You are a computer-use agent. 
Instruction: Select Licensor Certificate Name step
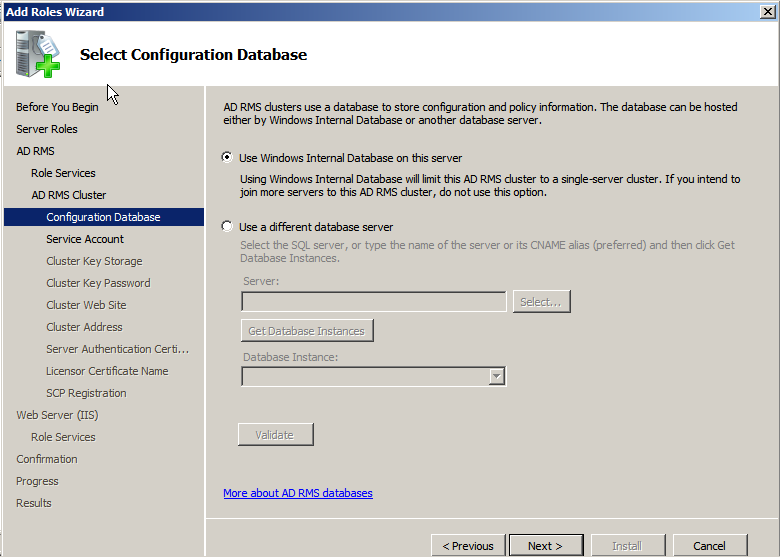pyautogui.click(x=107, y=371)
